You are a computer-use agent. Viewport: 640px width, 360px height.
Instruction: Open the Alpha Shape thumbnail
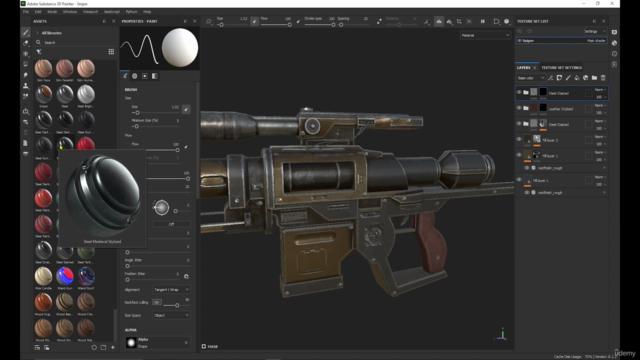tap(131, 343)
